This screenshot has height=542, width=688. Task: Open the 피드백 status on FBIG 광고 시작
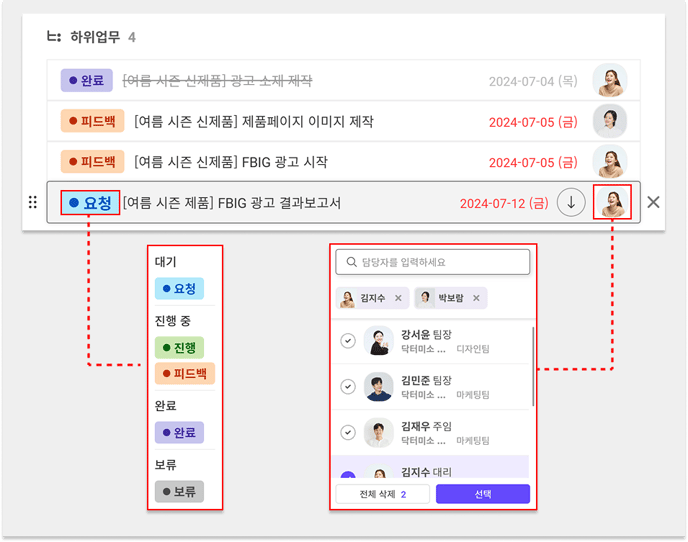[92, 162]
